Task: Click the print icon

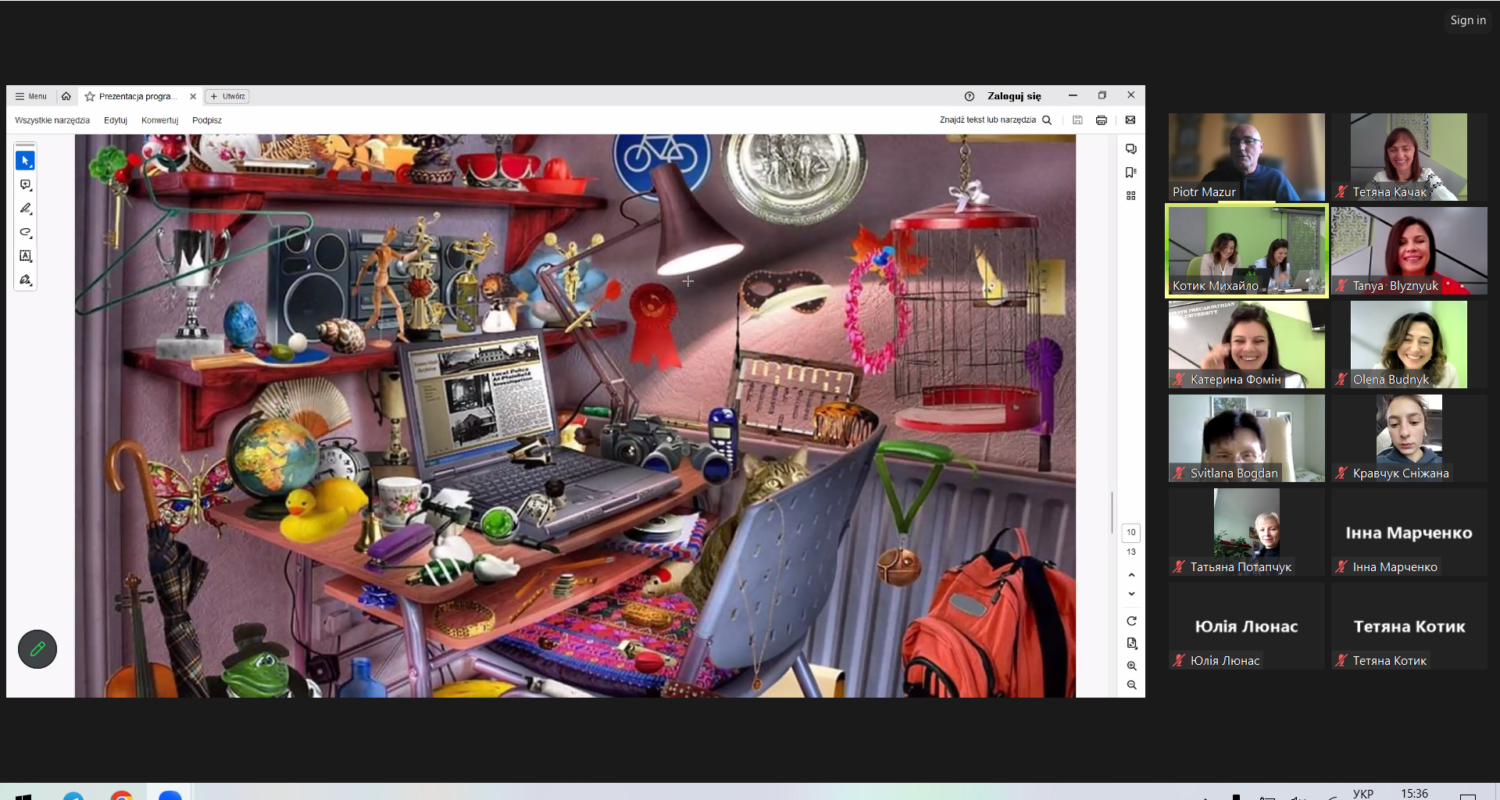Action: [1101, 120]
